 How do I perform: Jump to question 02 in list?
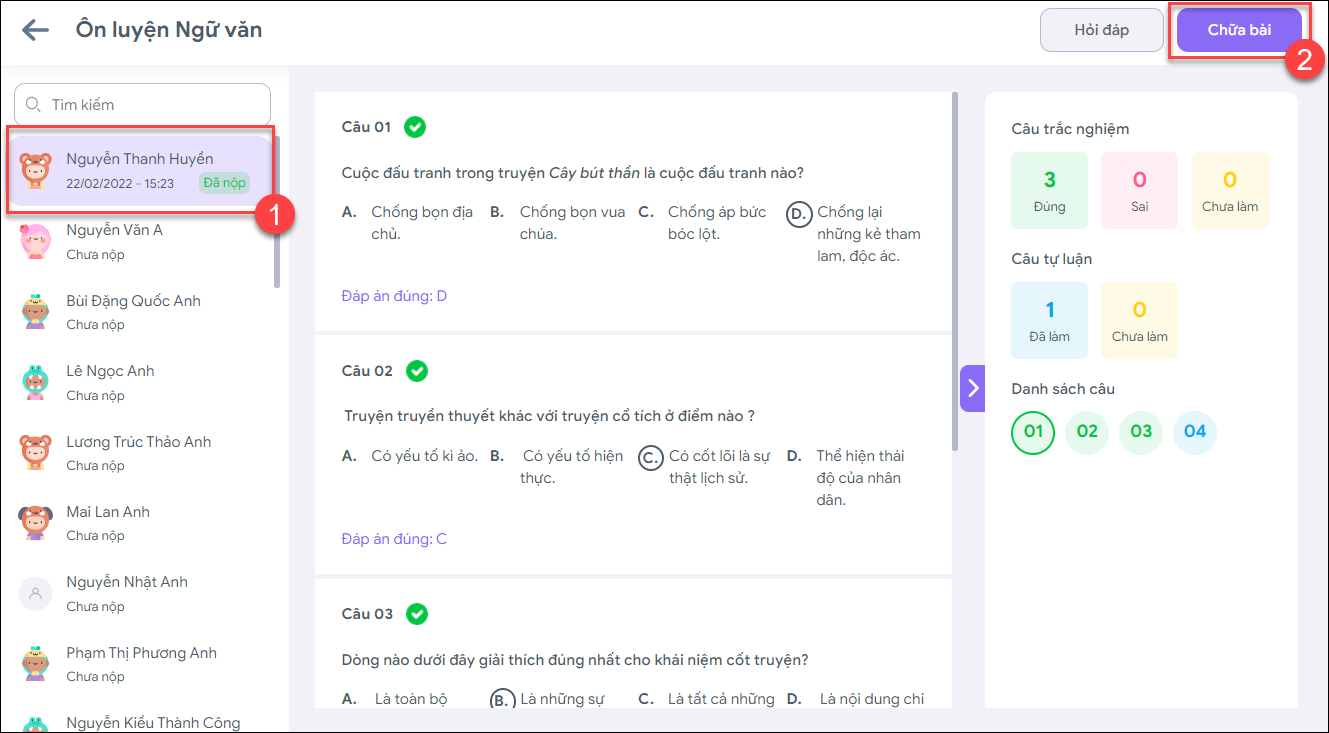click(x=1087, y=432)
